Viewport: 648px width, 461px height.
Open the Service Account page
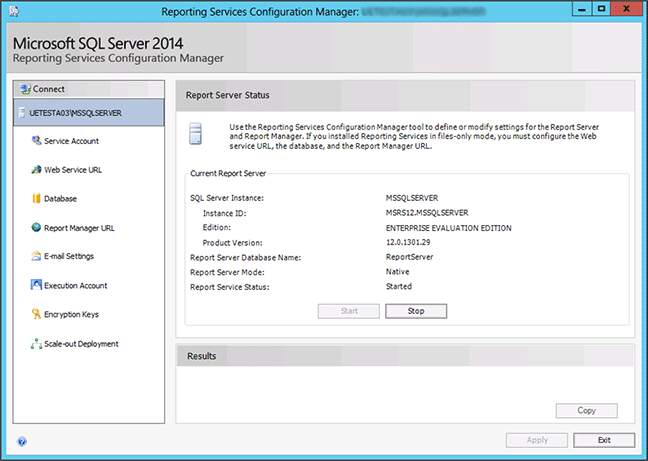coord(71,141)
